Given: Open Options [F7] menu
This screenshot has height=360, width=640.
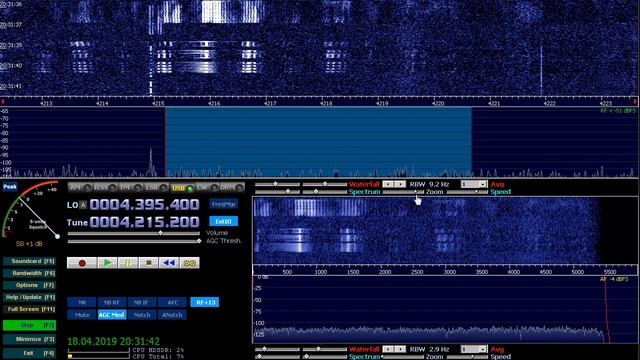Looking at the screenshot, I should [x=29, y=285].
